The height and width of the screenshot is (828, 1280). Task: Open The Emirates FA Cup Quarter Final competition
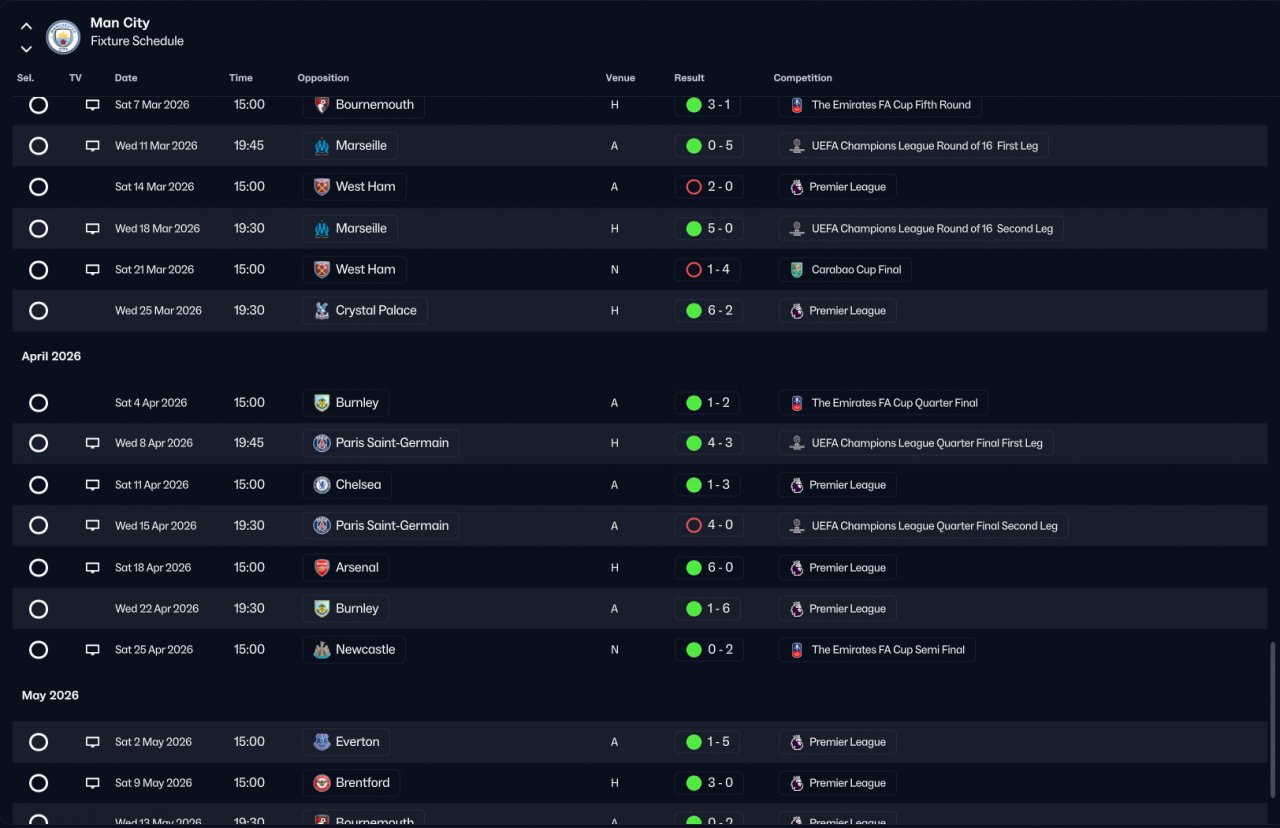[x=884, y=403]
